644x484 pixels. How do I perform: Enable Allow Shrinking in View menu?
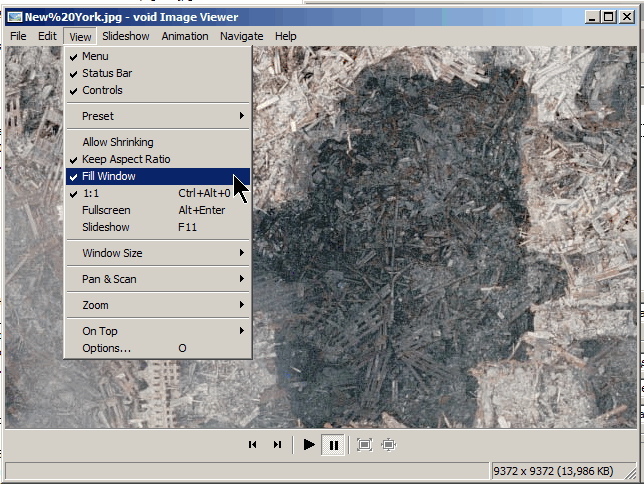[x=118, y=142]
